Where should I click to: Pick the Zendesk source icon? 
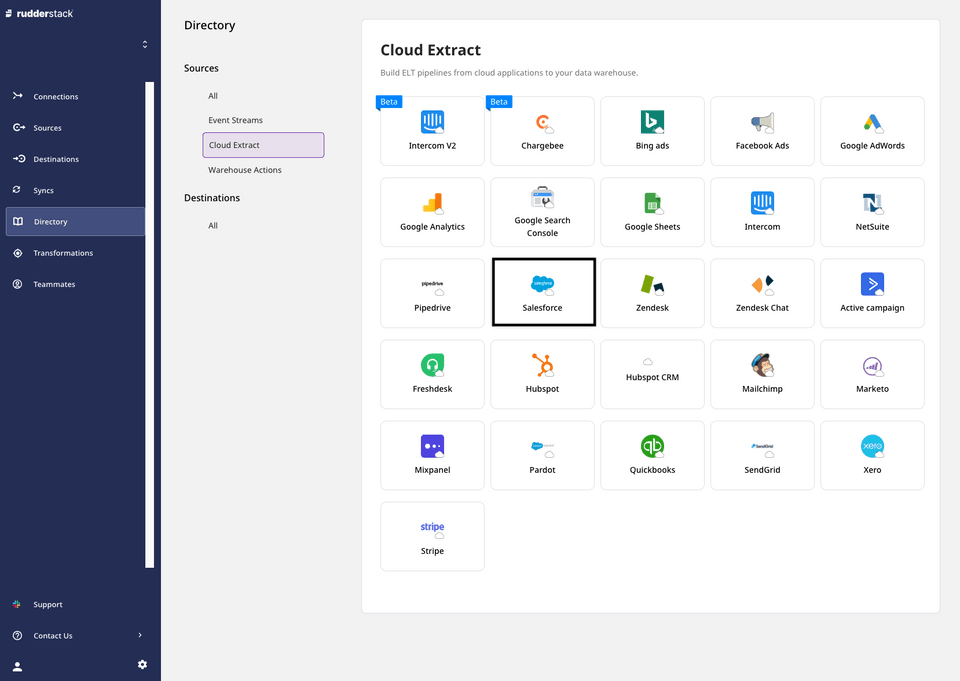pos(653,284)
